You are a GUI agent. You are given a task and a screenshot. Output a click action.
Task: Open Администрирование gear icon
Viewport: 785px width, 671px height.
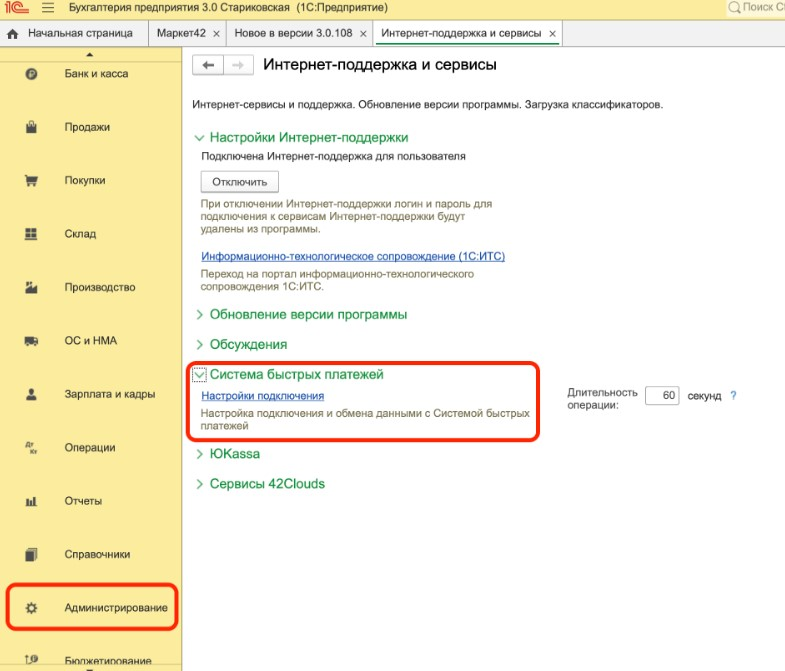pos(31,608)
